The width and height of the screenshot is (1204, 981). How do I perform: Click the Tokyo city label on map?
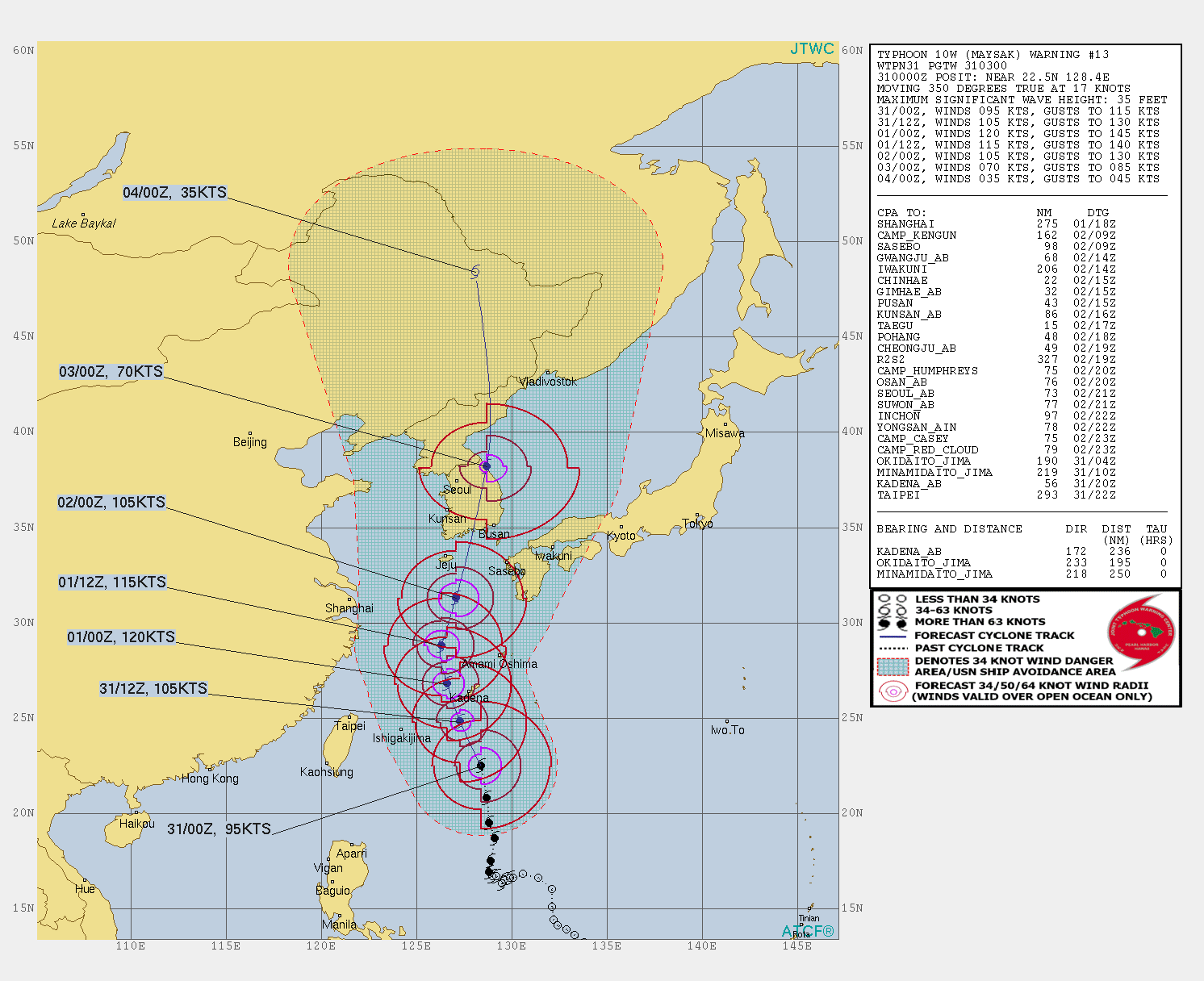698,524
